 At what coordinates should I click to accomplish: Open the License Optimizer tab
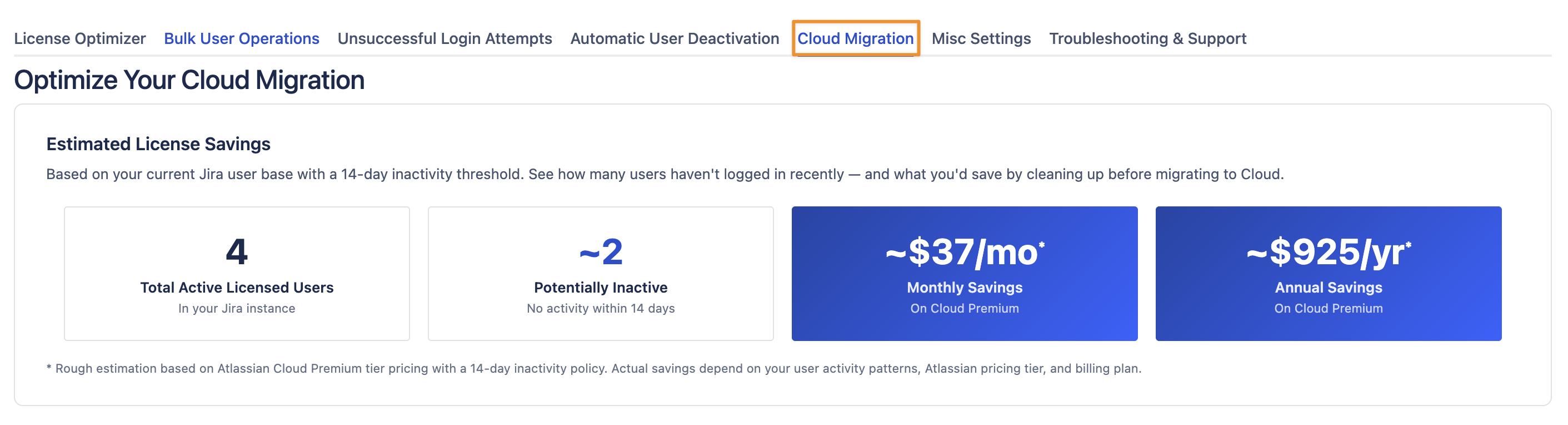tap(80, 38)
